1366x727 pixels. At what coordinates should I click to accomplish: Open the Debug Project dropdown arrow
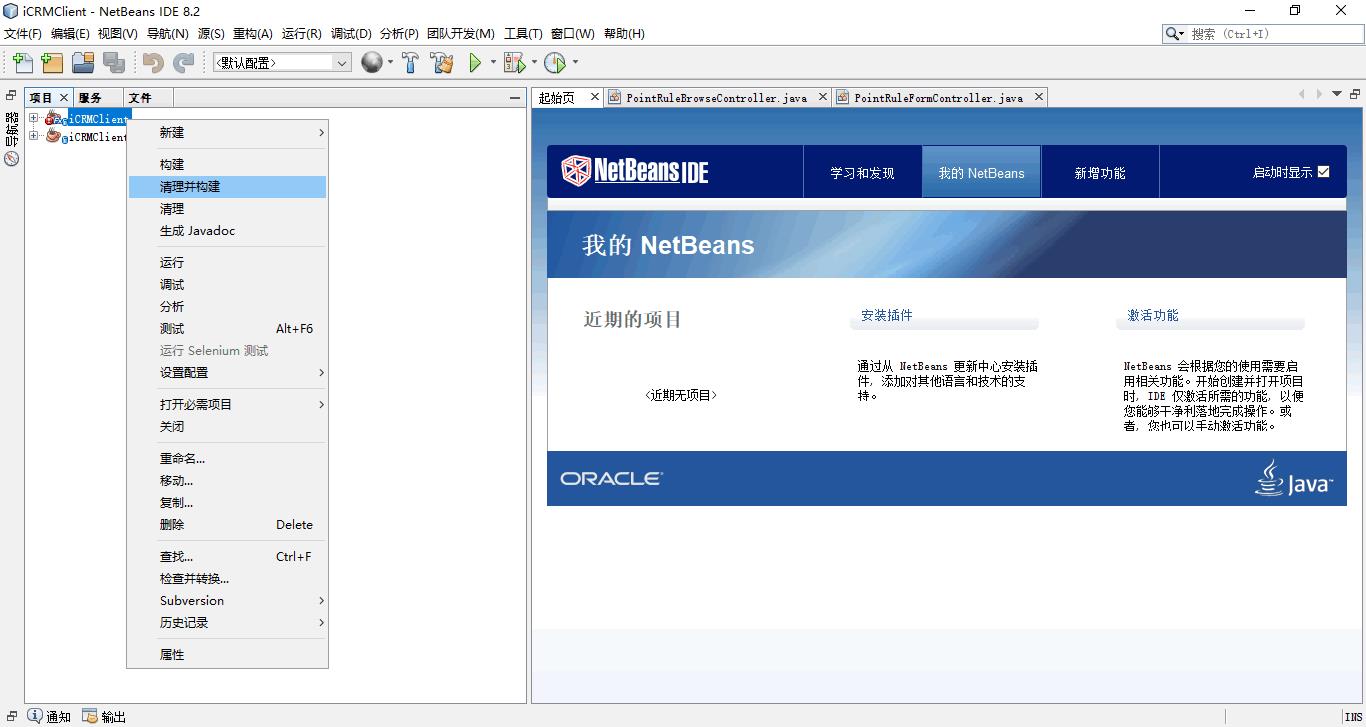click(534, 63)
